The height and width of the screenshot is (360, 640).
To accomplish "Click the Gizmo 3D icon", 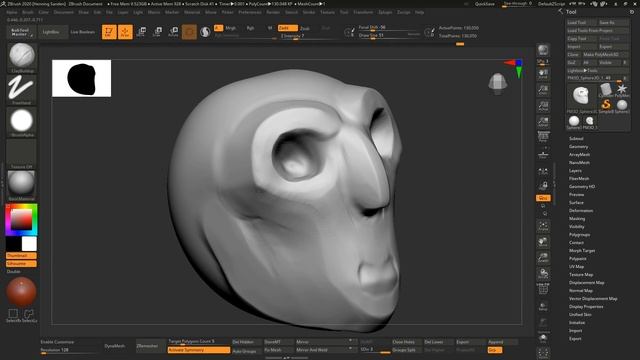I will click(x=189, y=32).
